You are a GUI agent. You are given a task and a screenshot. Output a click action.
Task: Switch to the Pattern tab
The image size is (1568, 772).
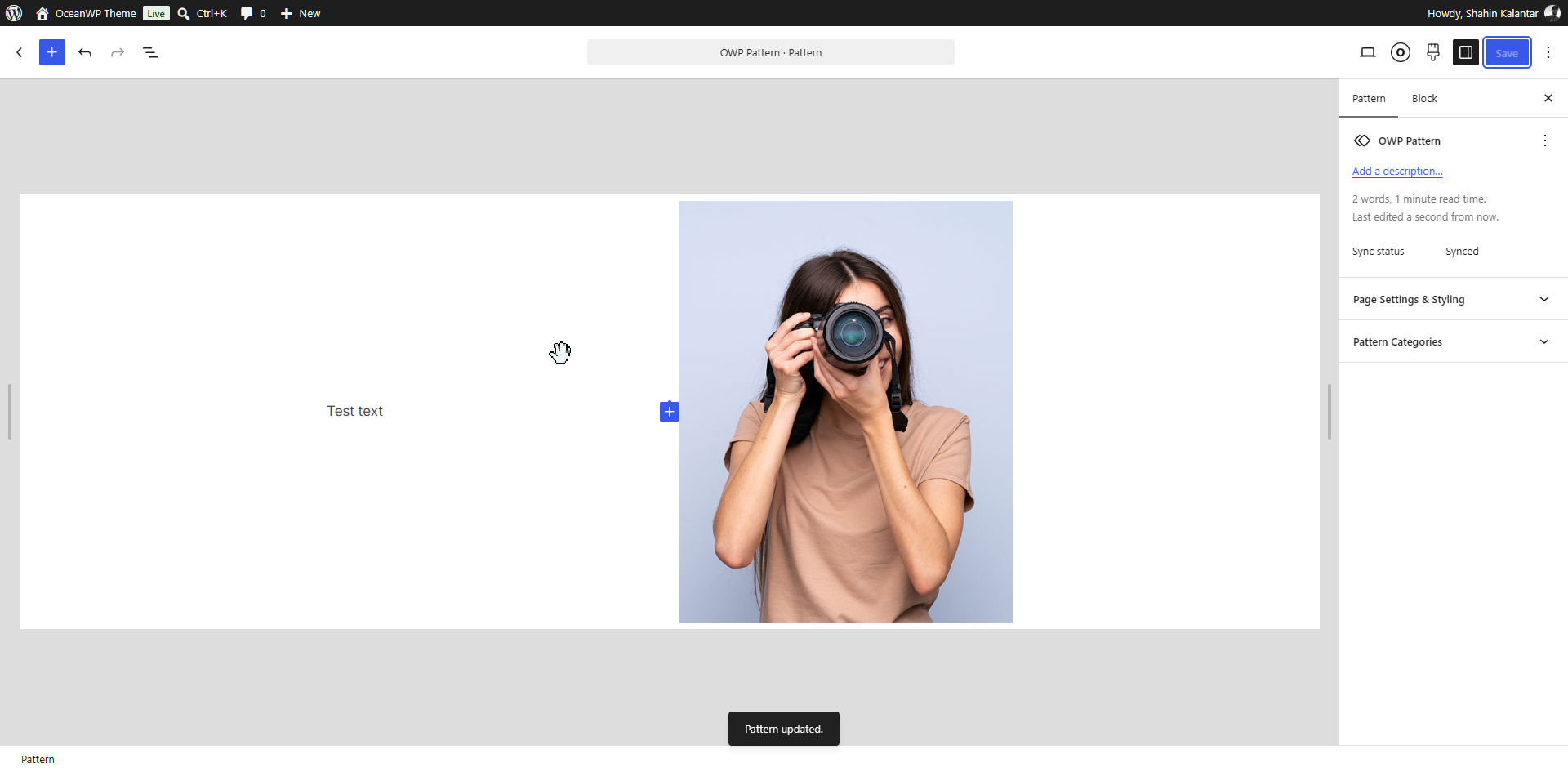(1369, 98)
